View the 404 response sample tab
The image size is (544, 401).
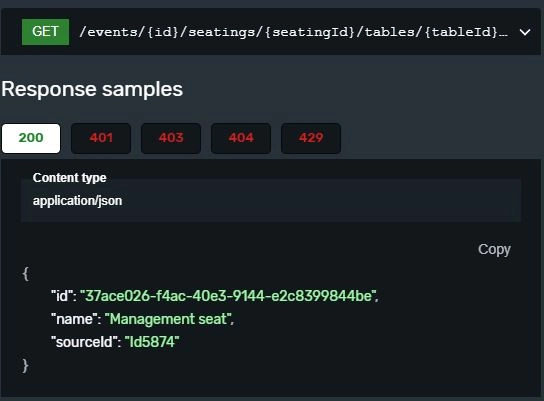coord(241,138)
